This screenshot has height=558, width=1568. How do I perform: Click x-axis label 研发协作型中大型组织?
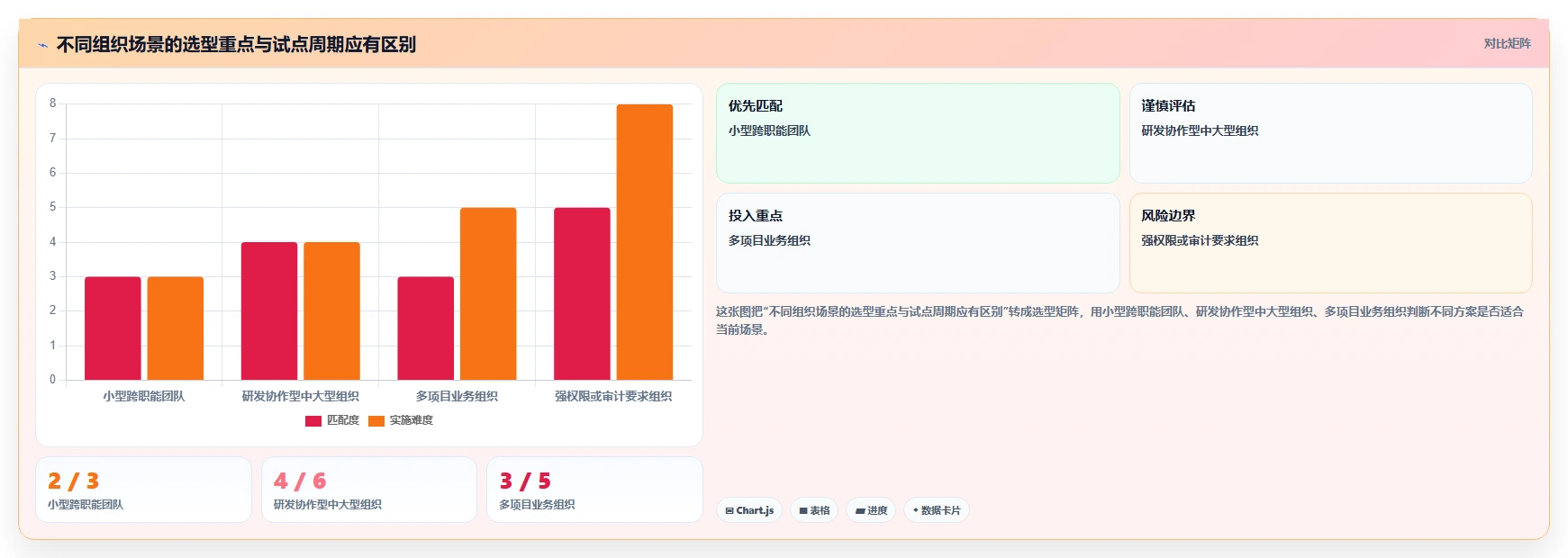(301, 396)
